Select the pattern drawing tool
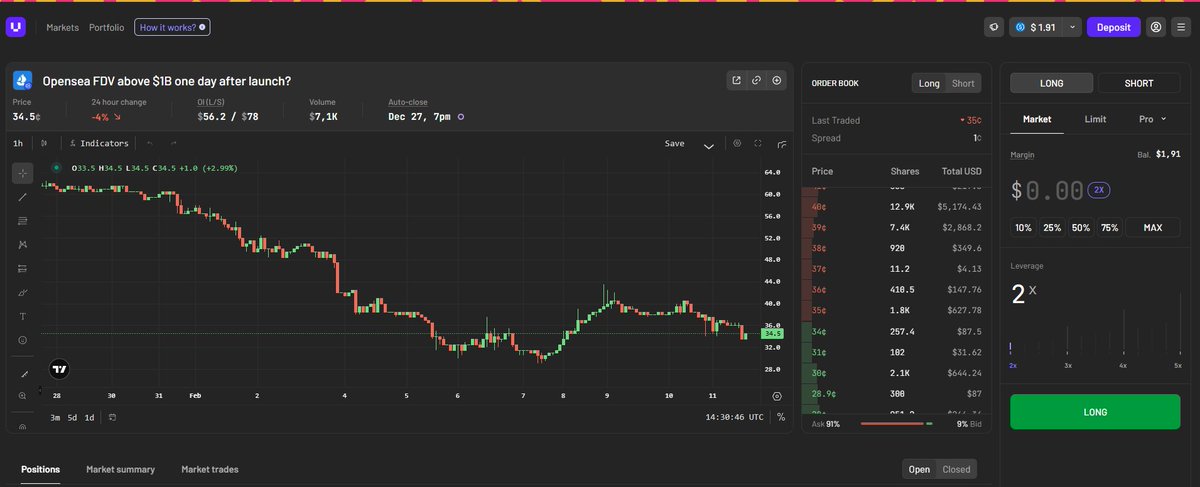This screenshot has height=487, width=1200. click(x=22, y=245)
